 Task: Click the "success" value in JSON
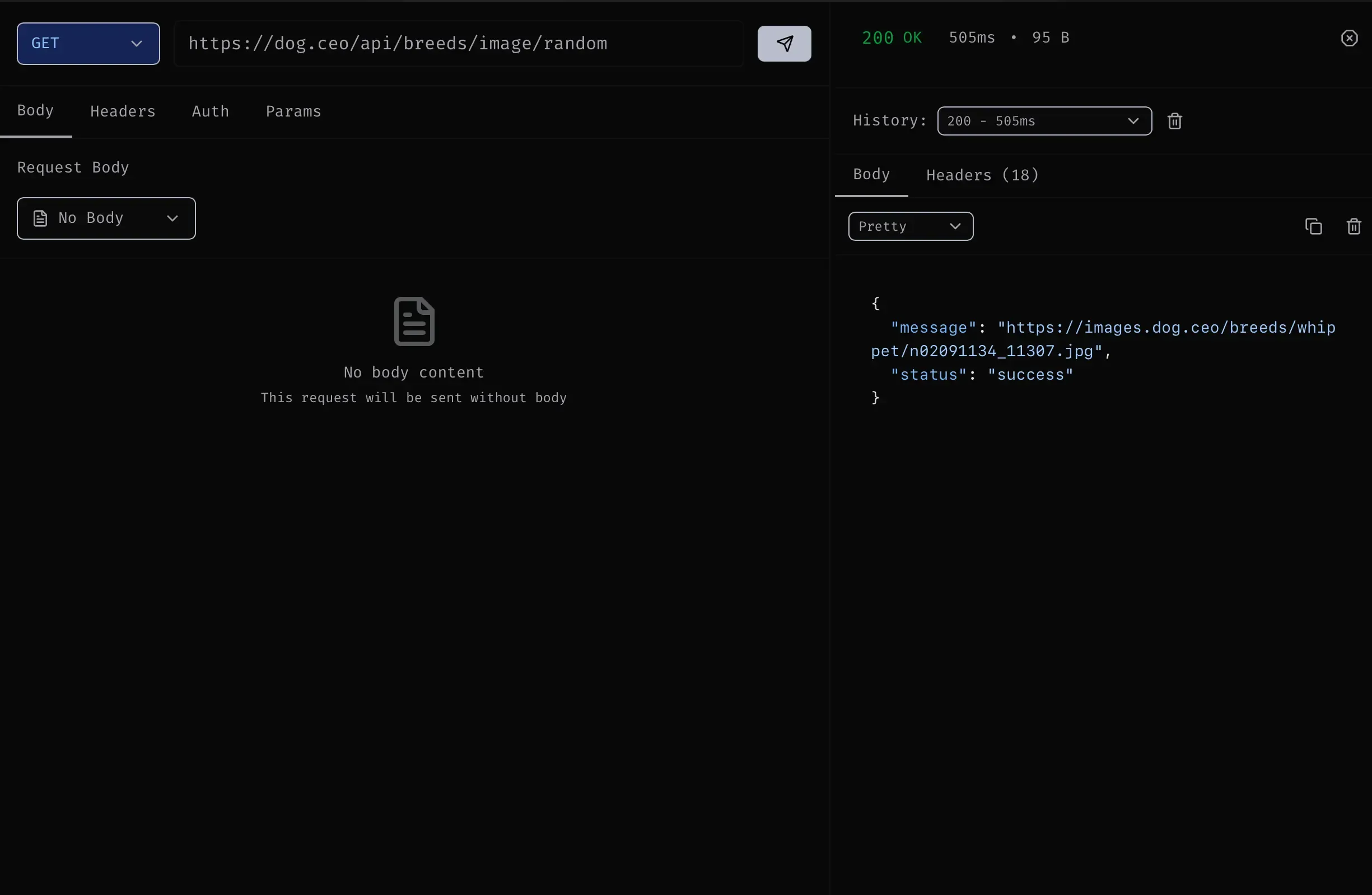point(1030,375)
